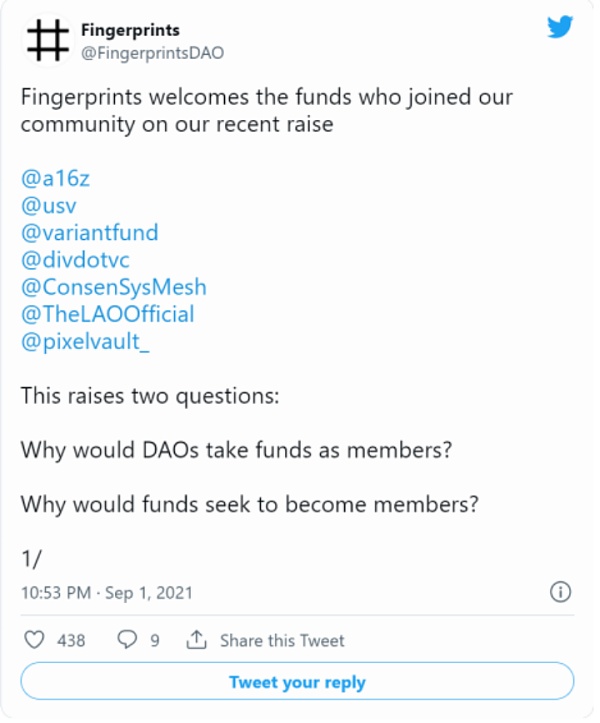Click the reply speech bubble icon
The width and height of the screenshot is (600, 723).
point(127,640)
